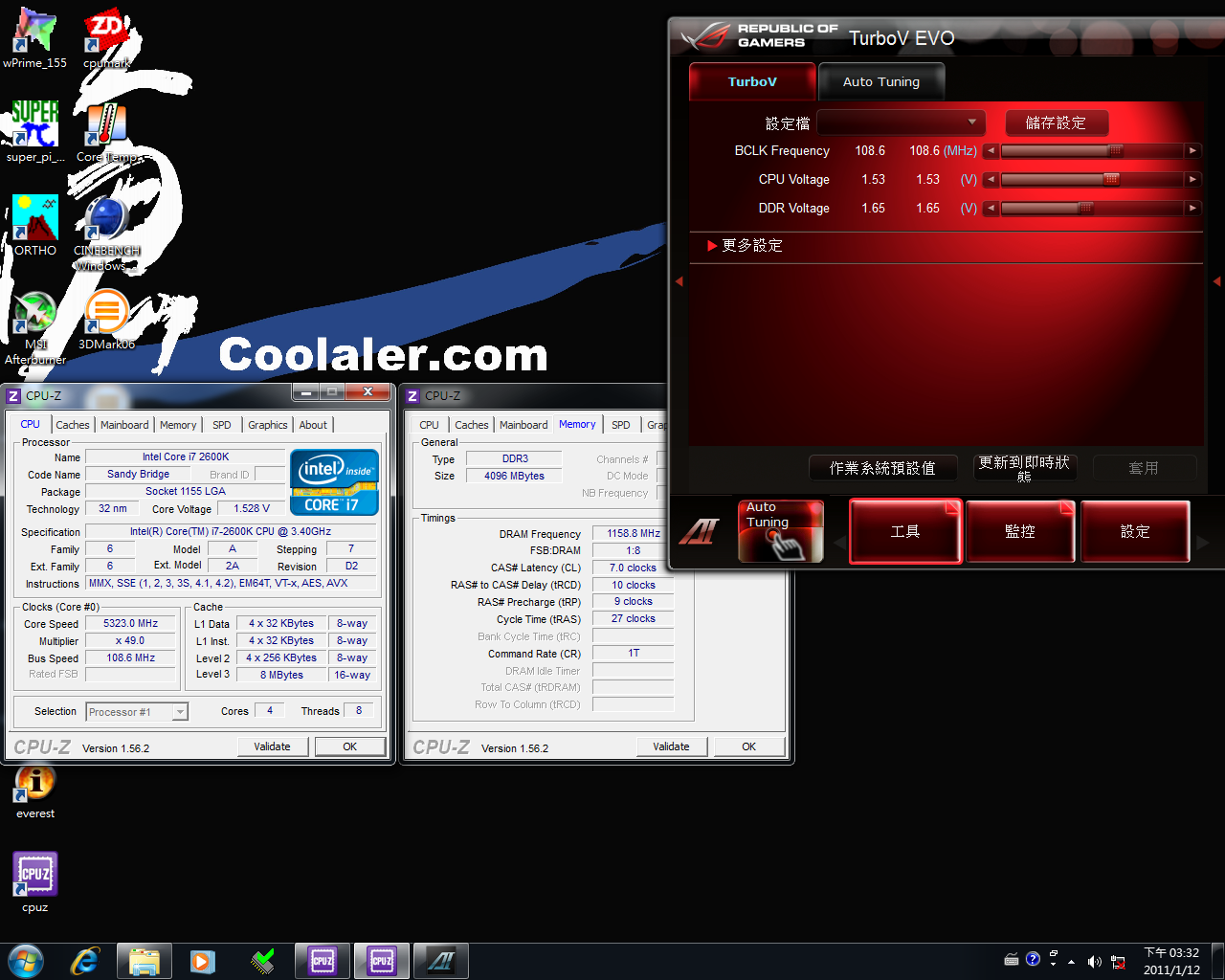Screen dimensions: 1225x980
Task: Open Caches tab in left CPU-Z window
Action: [73, 425]
